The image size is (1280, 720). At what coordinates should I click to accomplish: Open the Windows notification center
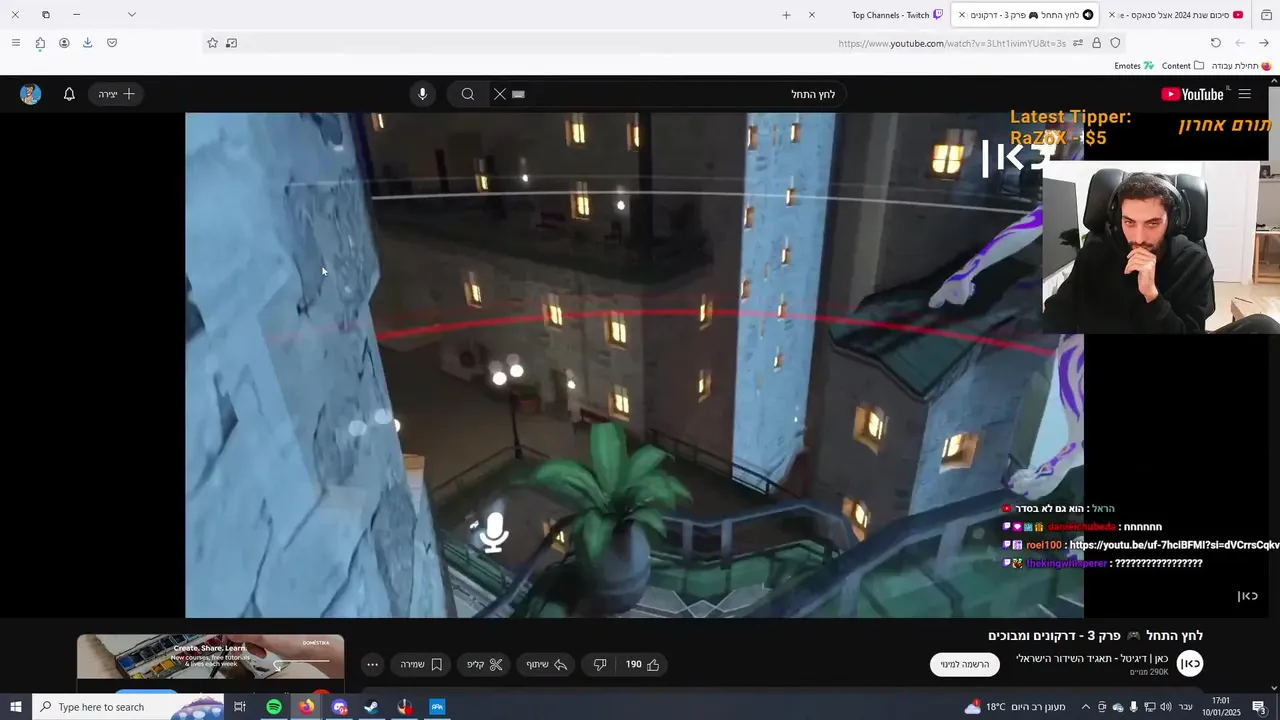1259,707
